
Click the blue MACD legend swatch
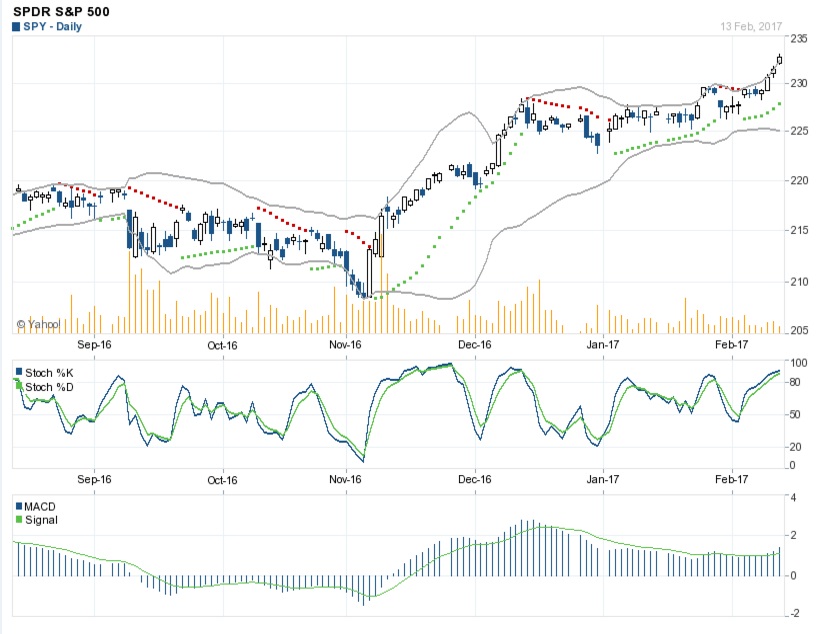pyautogui.click(x=19, y=506)
